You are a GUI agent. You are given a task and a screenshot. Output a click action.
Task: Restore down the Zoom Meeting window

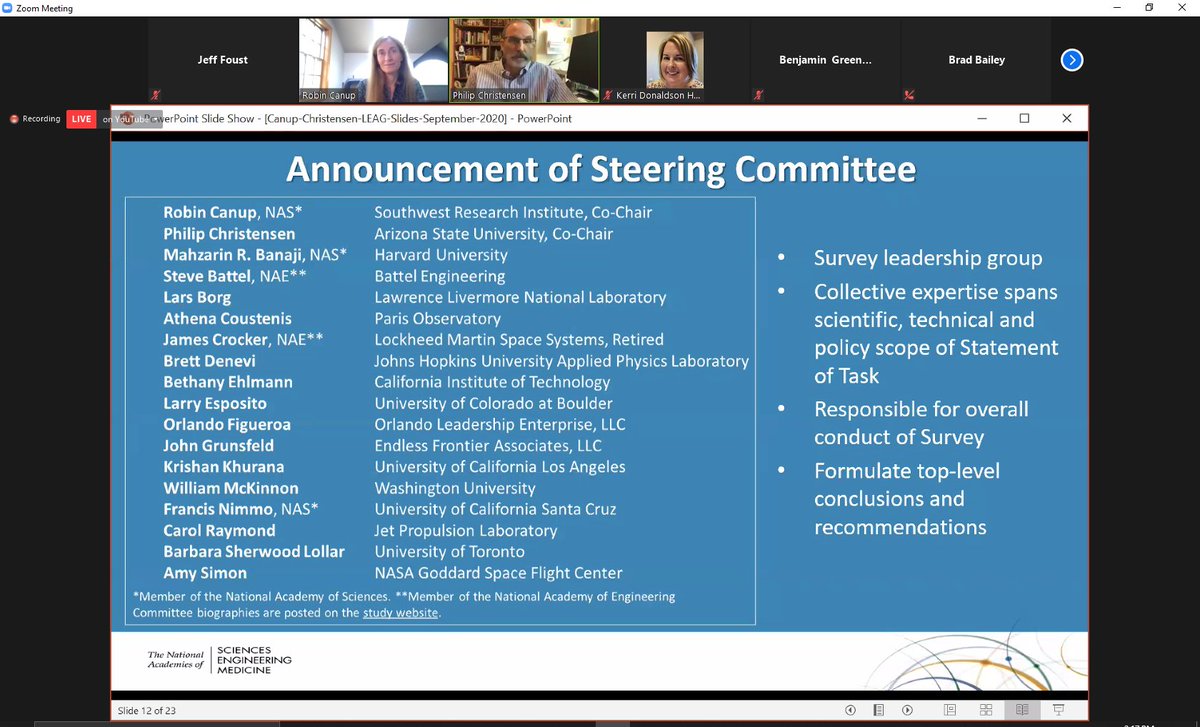point(1149,8)
